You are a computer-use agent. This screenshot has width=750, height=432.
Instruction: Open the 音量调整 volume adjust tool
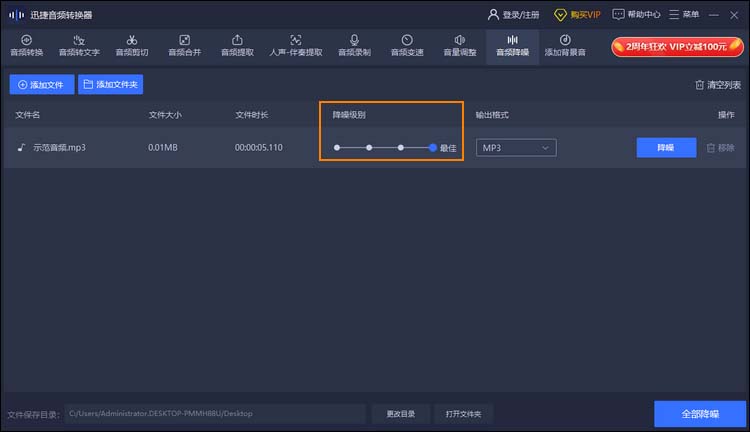point(460,46)
